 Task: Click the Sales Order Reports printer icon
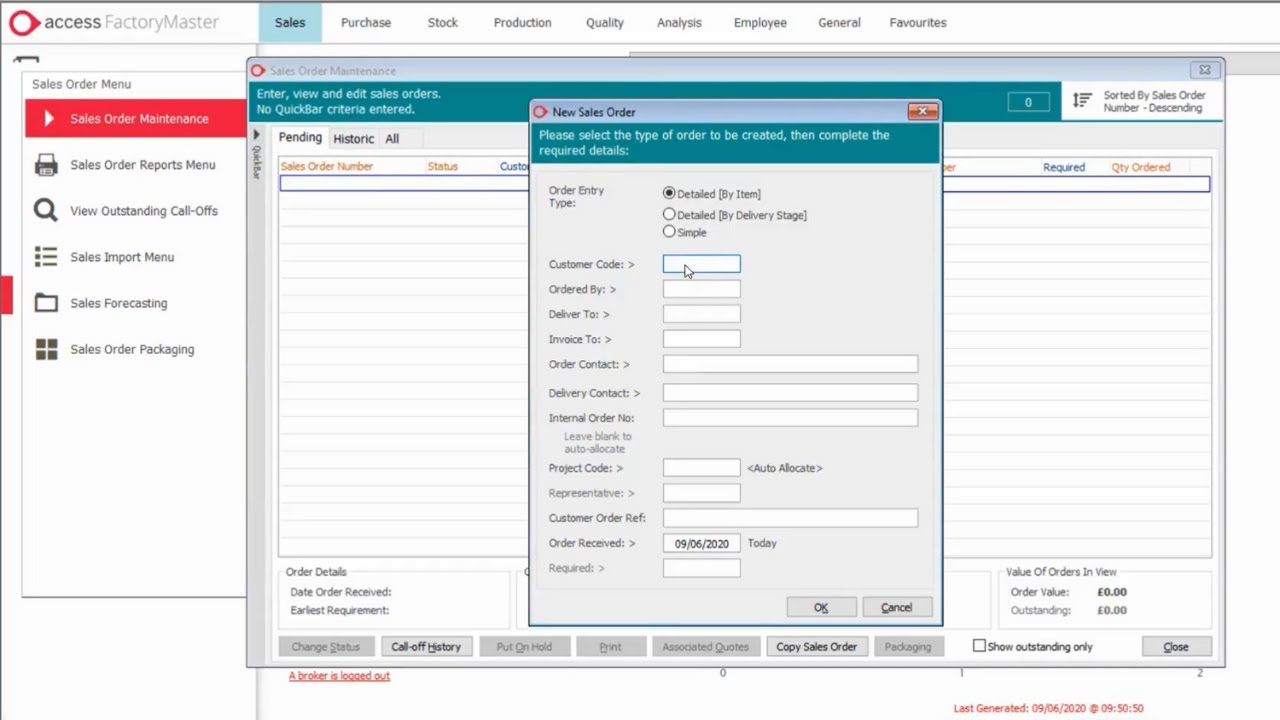point(46,165)
